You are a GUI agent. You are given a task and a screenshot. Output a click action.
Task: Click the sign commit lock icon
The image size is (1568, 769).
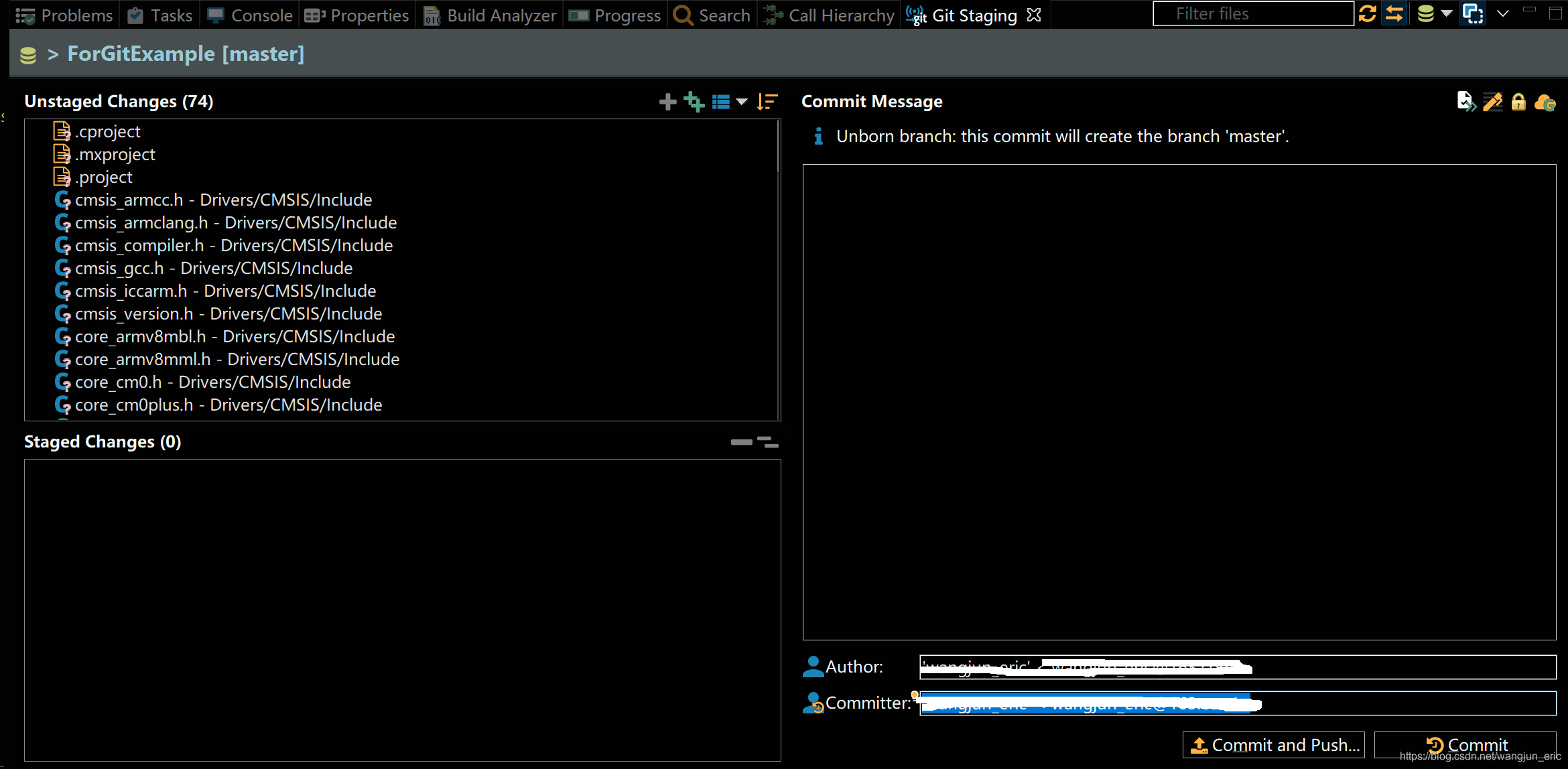(x=1518, y=102)
